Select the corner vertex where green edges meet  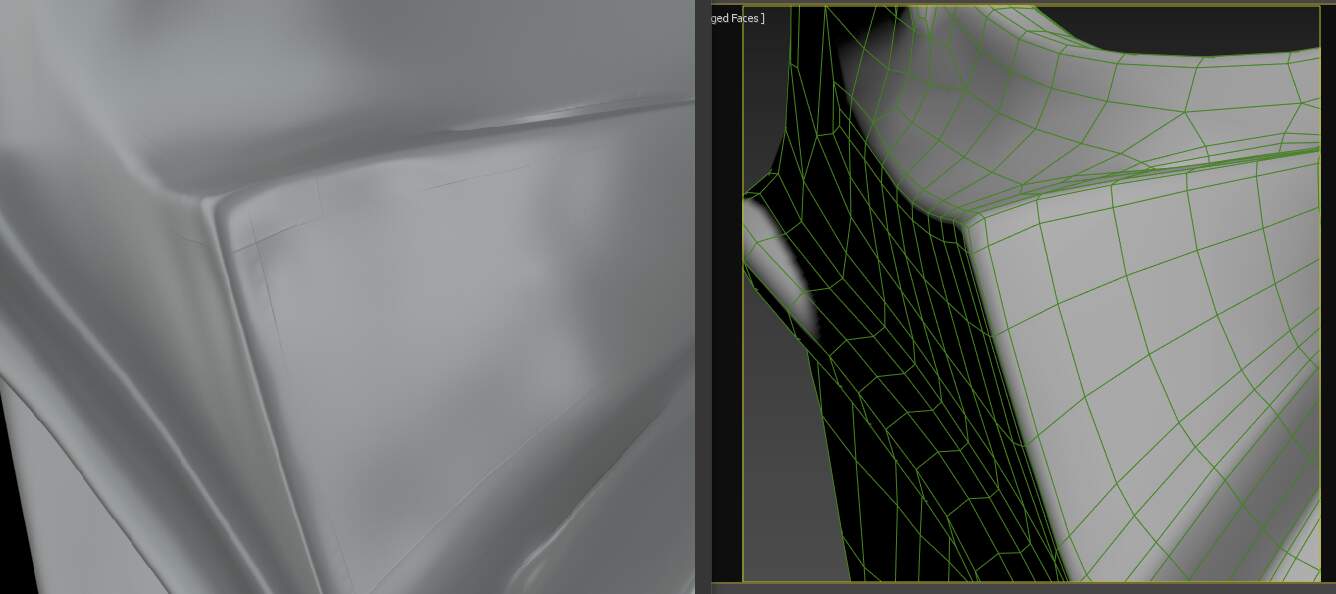pyautogui.click(x=966, y=221)
